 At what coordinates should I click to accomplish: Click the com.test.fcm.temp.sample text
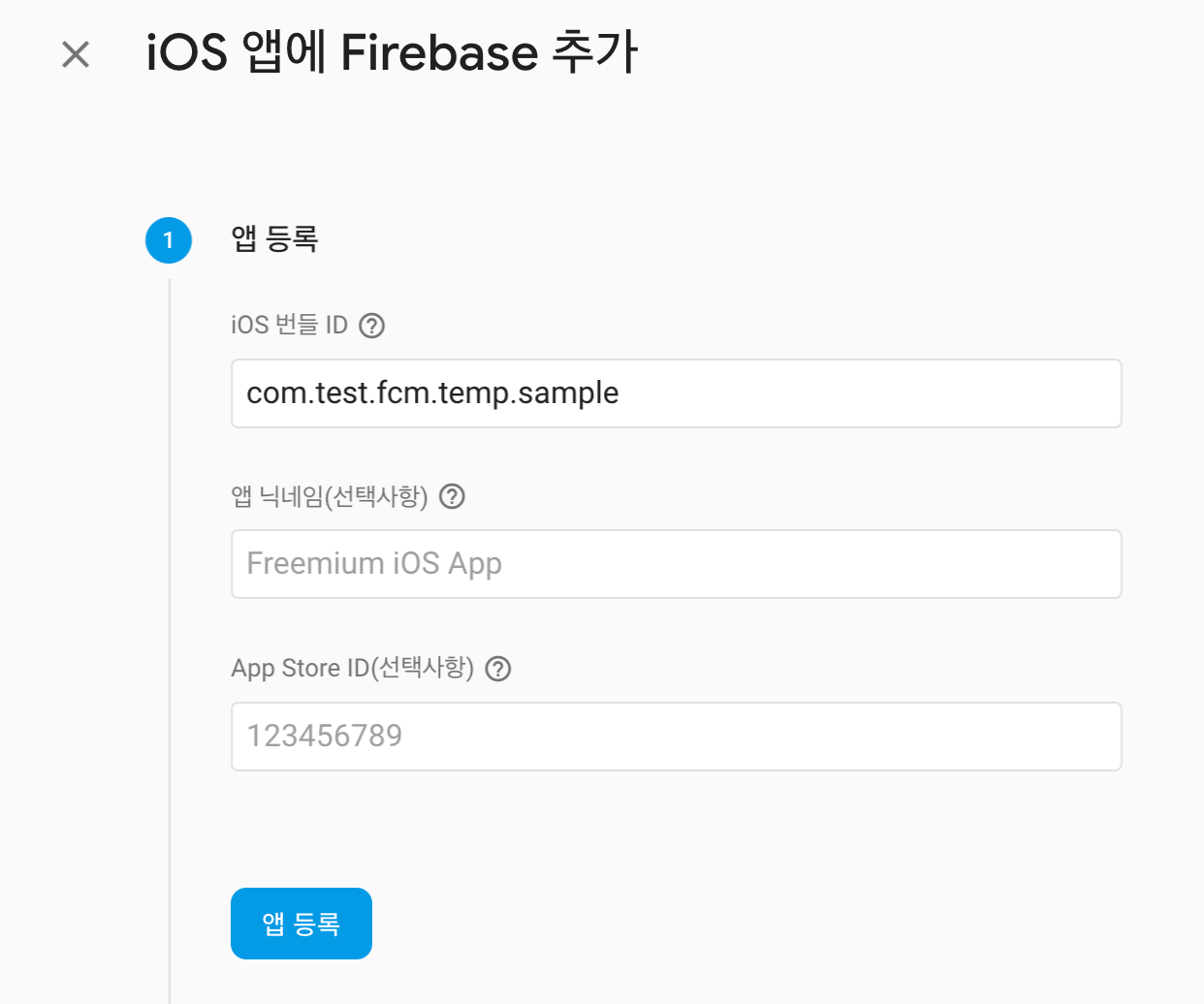pos(432,393)
